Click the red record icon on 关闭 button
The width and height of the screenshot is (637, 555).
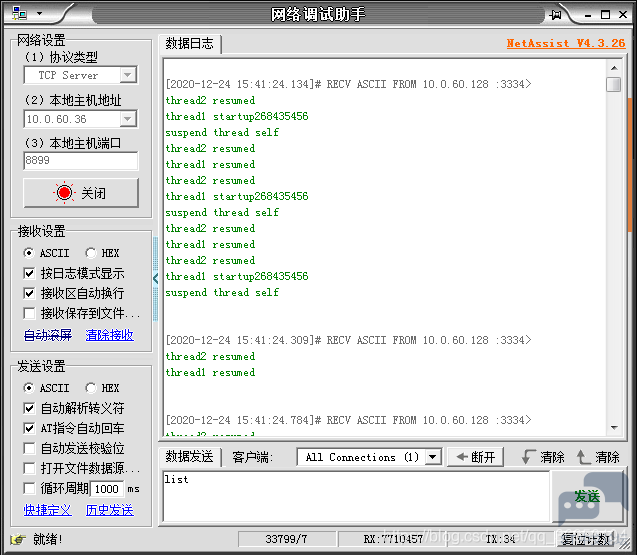click(64, 193)
